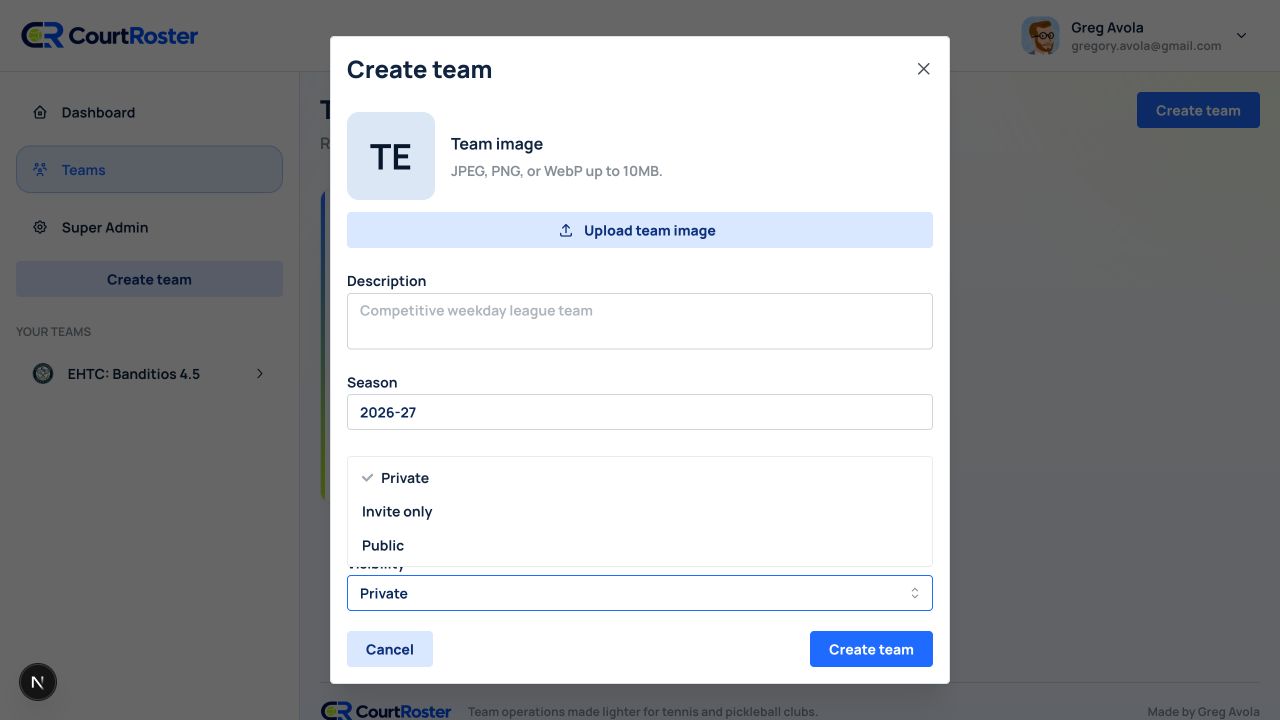Click the Teams people icon
This screenshot has height=720, width=1280.
point(40,170)
